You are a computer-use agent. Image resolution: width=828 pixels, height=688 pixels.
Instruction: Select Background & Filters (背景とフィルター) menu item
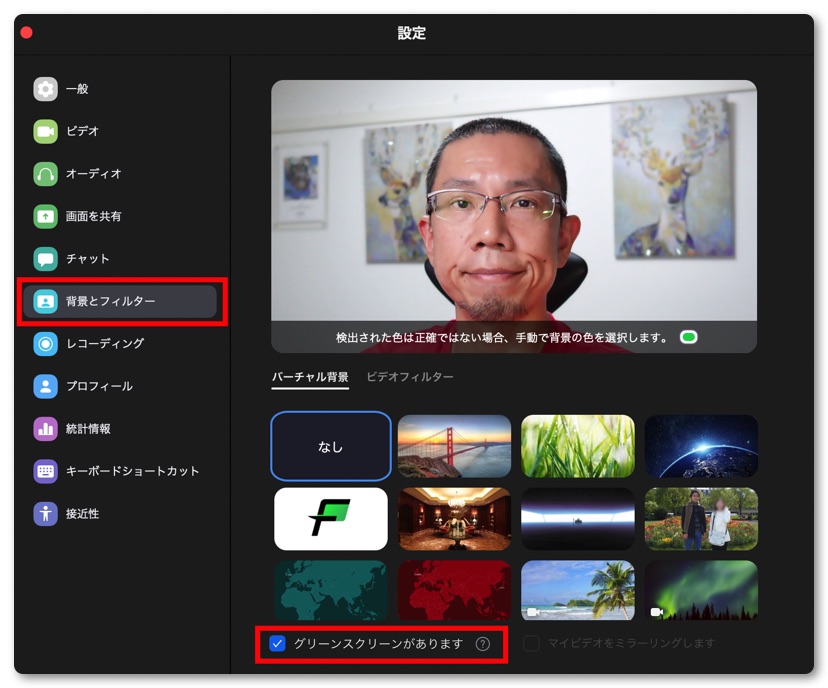click(x=120, y=301)
